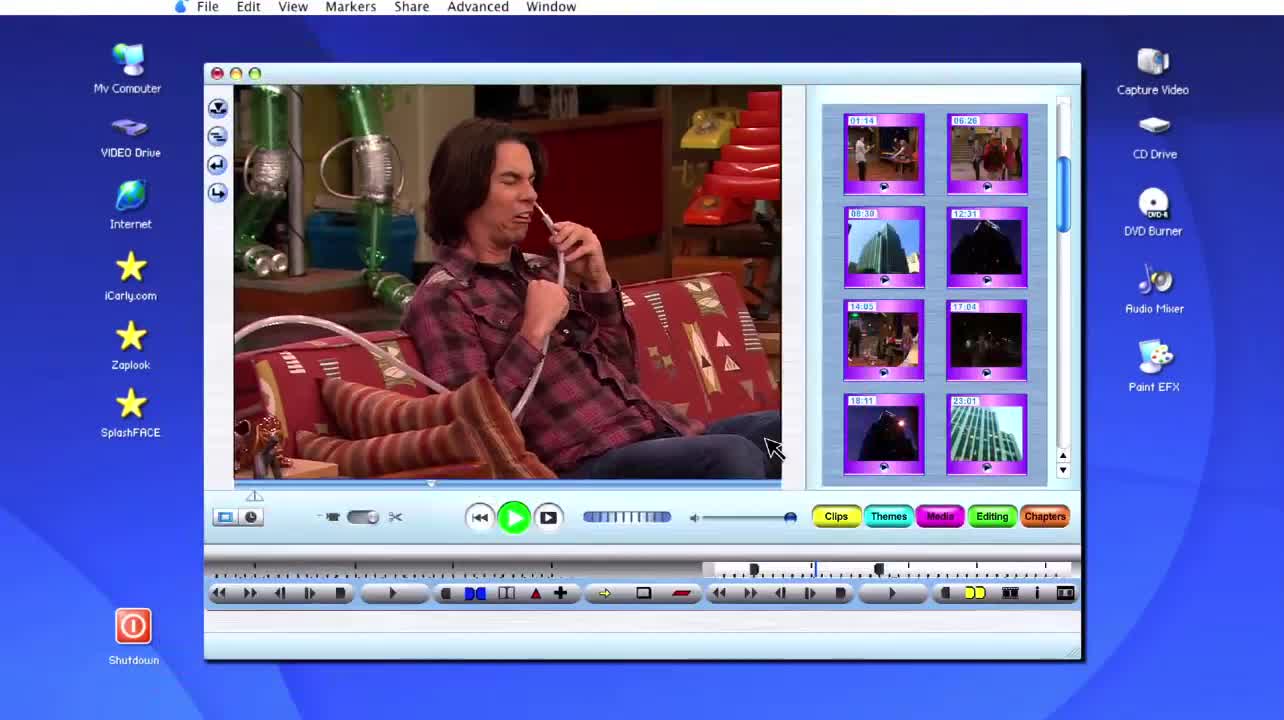
Task: Click the camera icon beside the switch
Action: [332, 517]
